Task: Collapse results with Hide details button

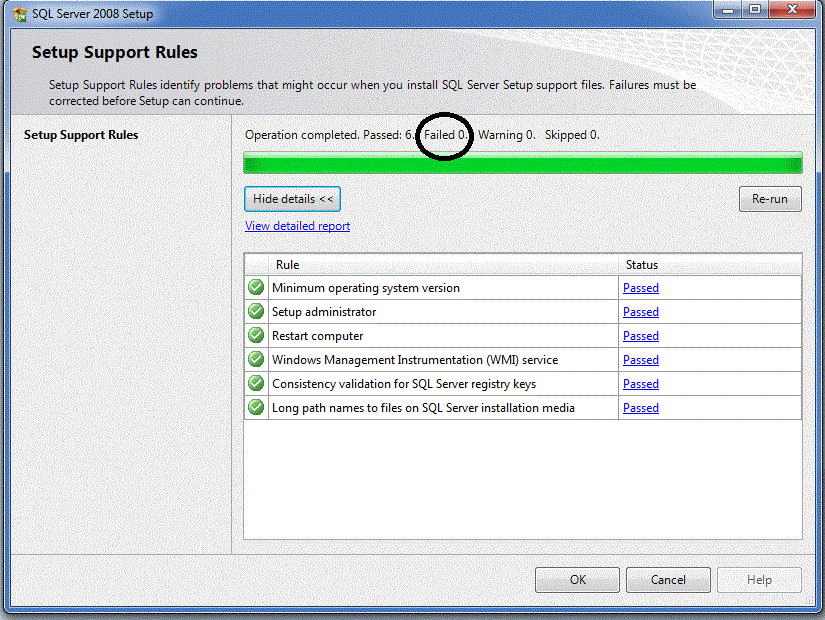Action: pos(293,199)
